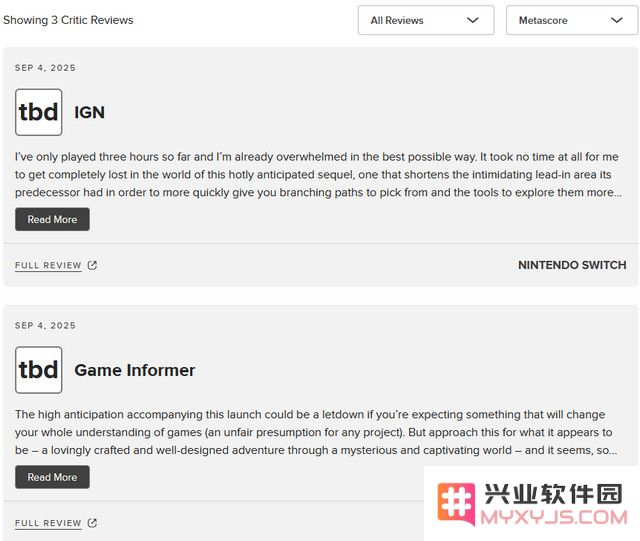Screen dimensions: 640x541
Task: Click the IGN review date label
Action: 45,68
